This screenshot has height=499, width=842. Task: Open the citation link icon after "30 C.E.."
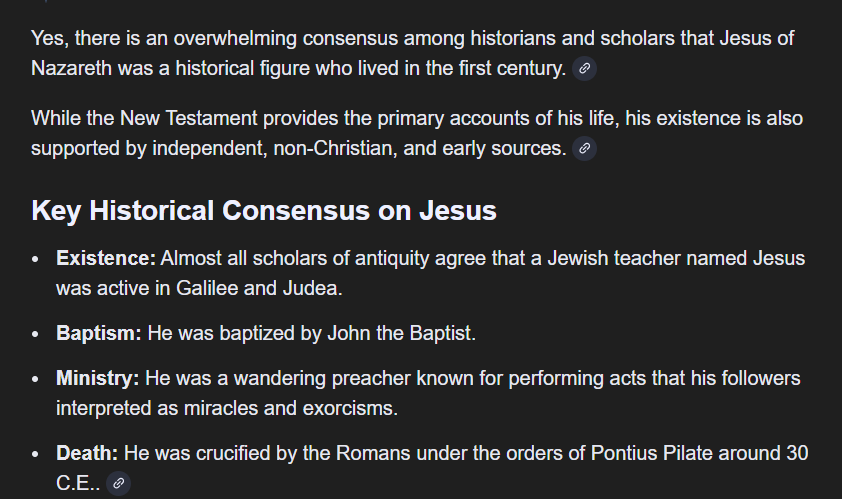[x=118, y=483]
